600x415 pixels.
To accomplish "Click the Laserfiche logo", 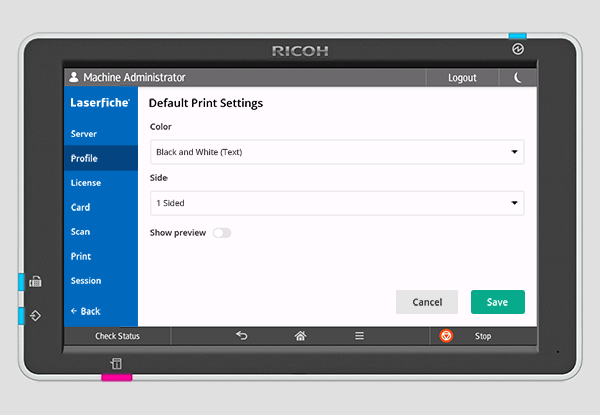I will (x=100, y=103).
